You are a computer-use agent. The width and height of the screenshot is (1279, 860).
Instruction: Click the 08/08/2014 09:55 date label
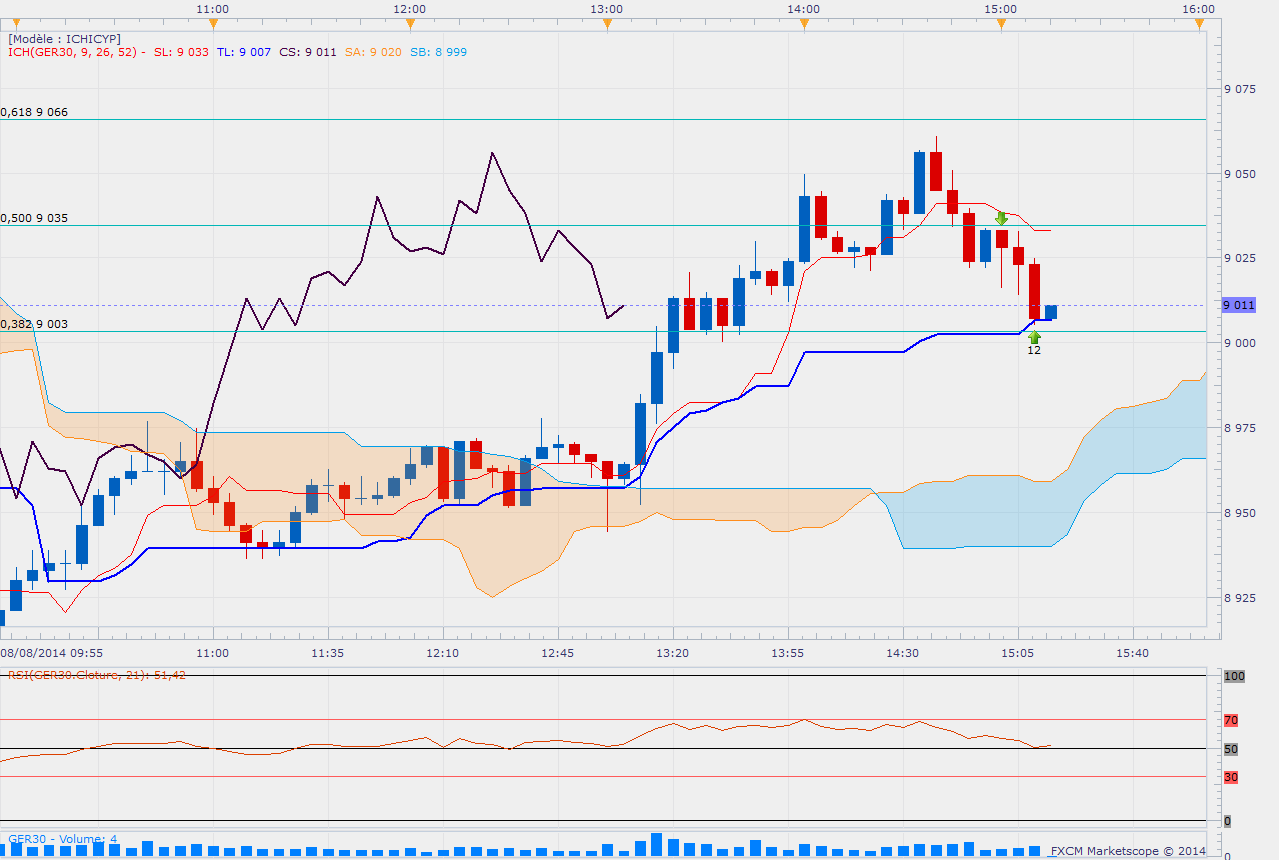(x=51, y=652)
